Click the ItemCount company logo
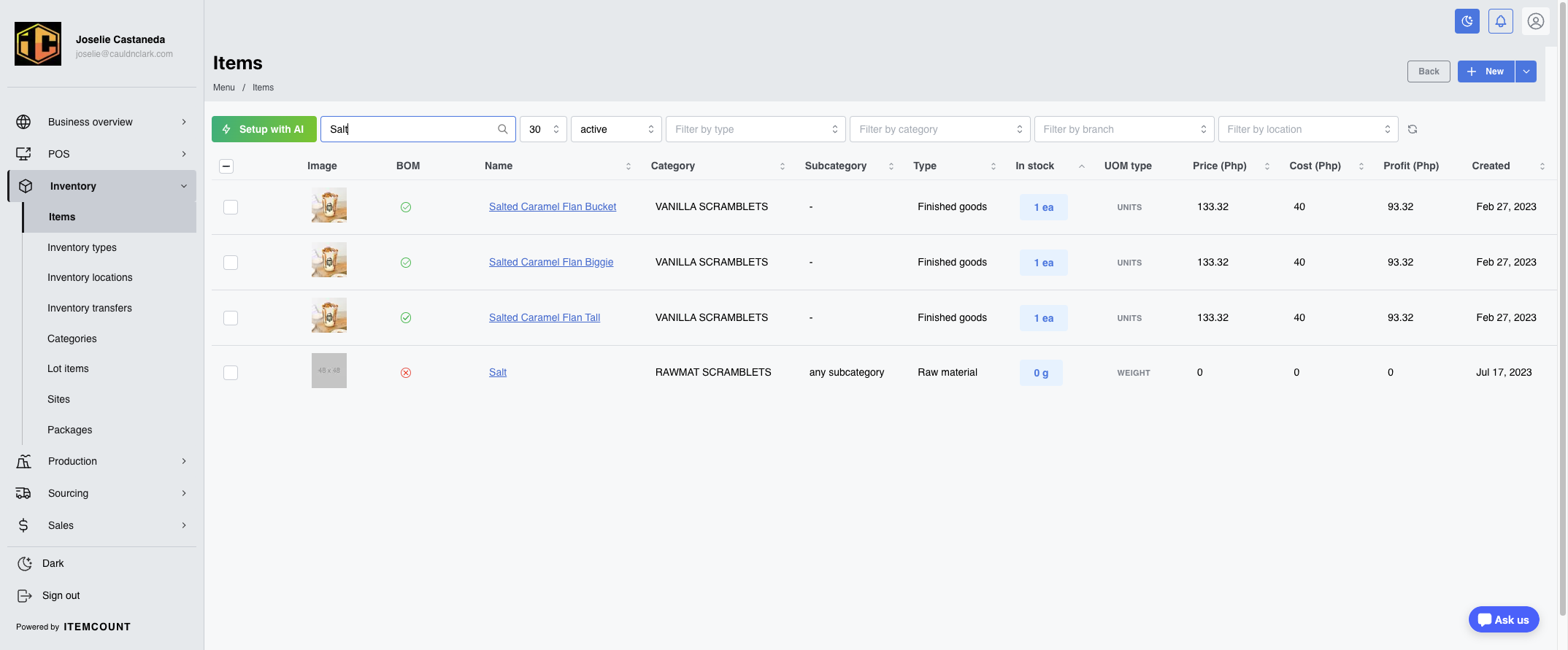 (38, 44)
